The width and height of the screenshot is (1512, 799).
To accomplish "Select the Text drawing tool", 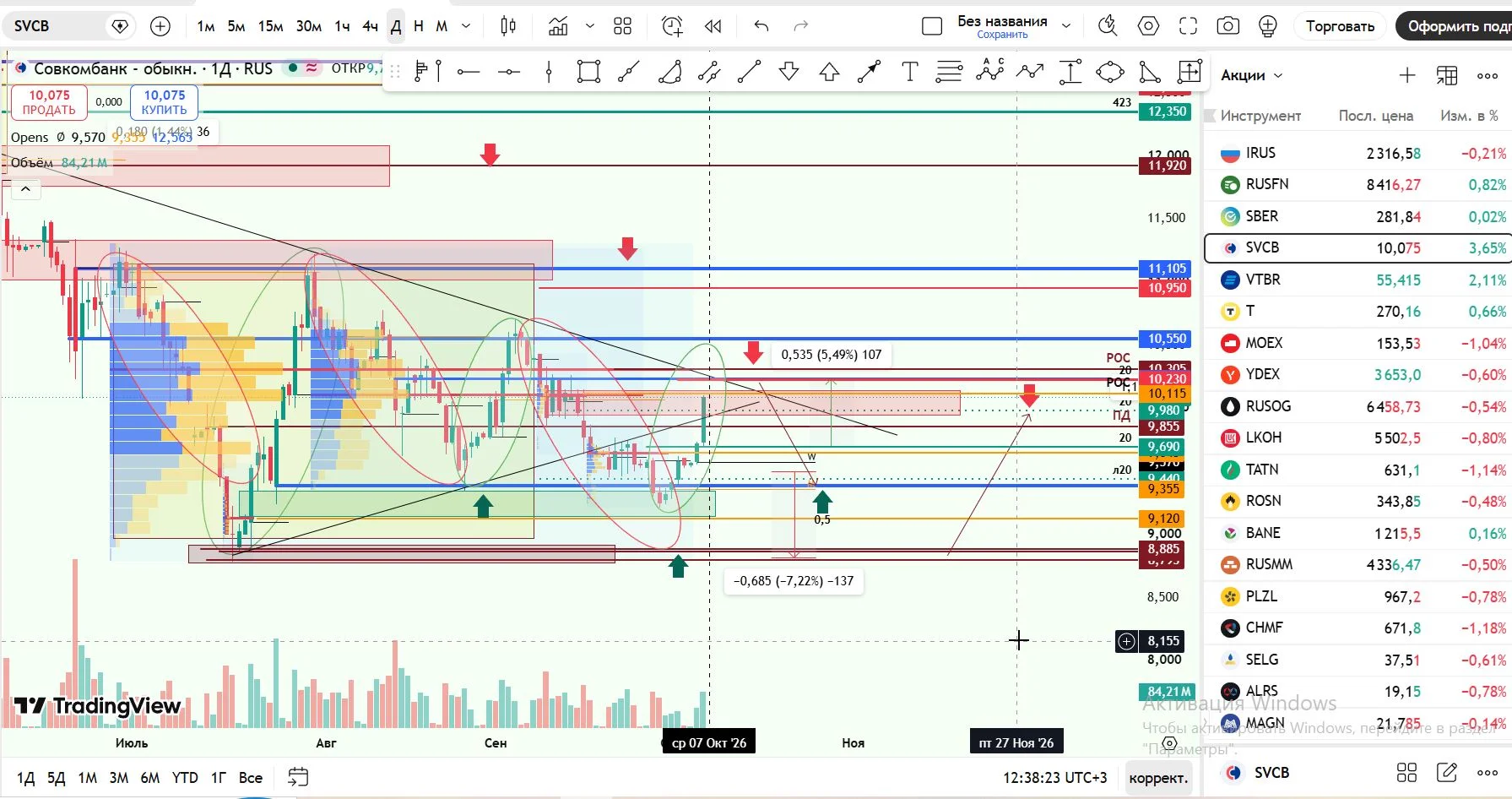I will 909,72.
